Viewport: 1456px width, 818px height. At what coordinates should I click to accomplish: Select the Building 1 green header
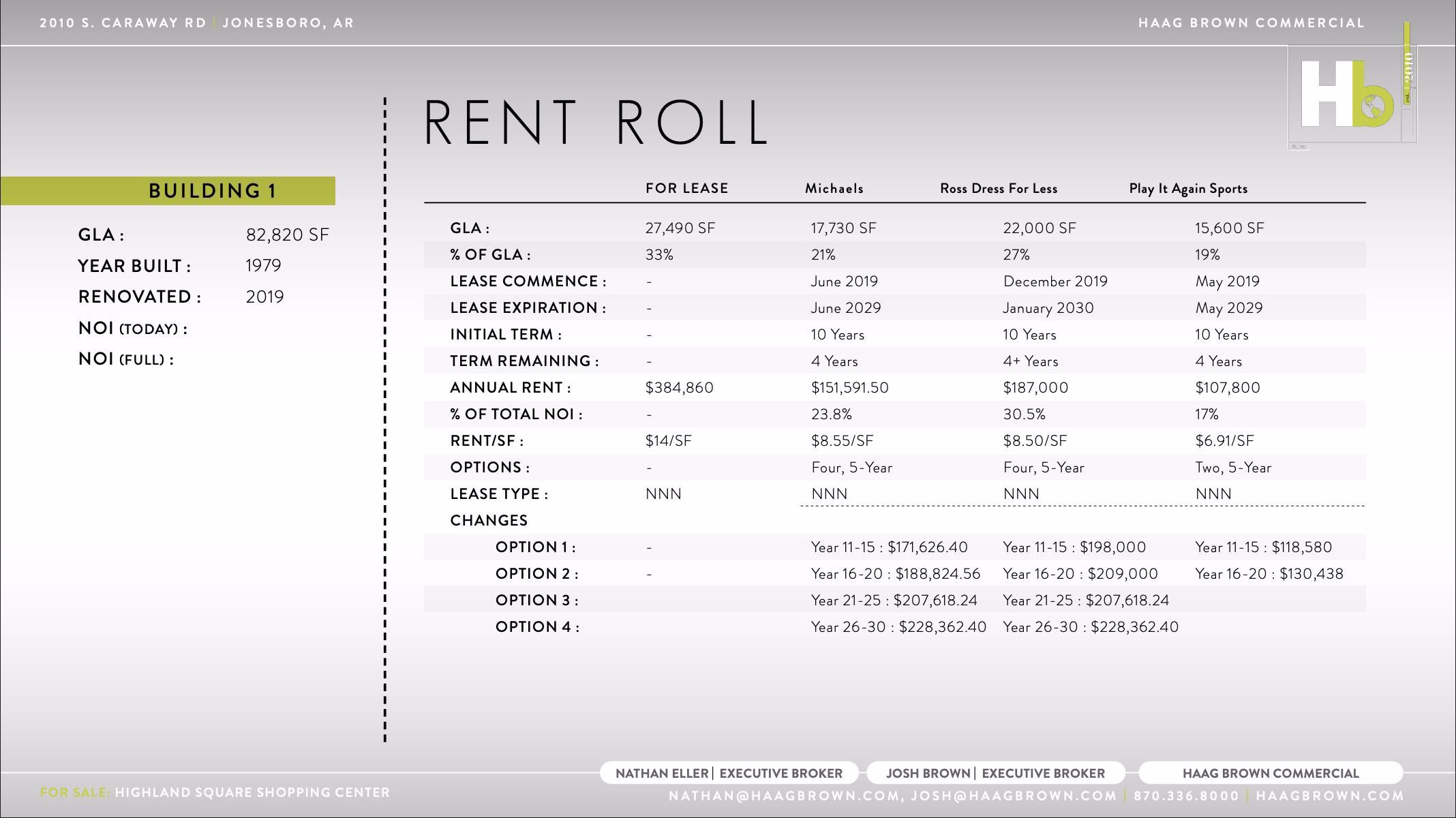coord(168,191)
